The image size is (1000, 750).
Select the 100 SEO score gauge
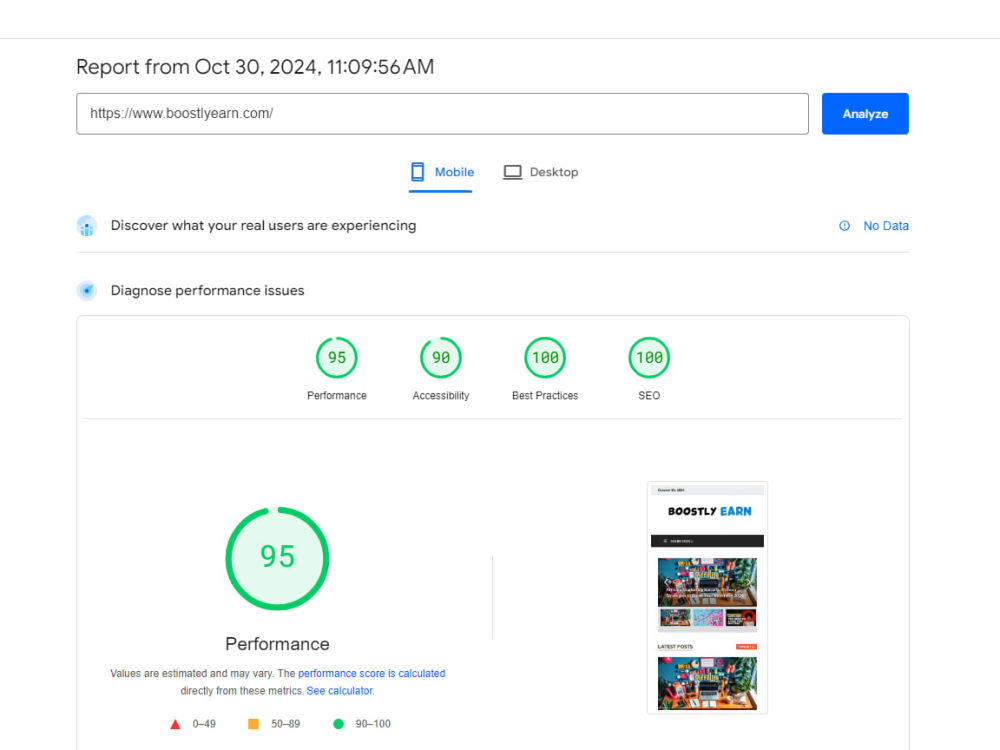point(649,357)
